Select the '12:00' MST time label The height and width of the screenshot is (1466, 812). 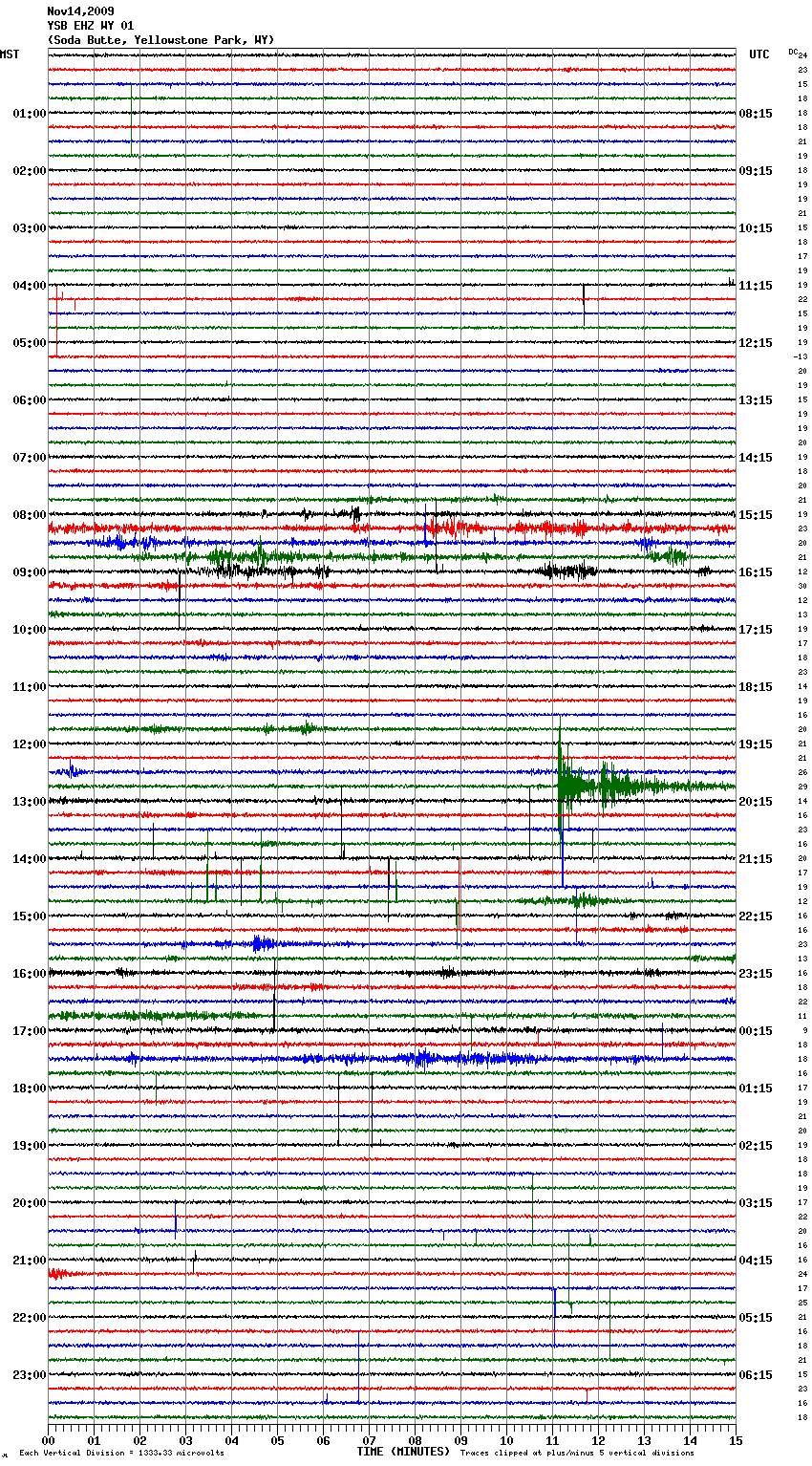pyautogui.click(x=30, y=744)
